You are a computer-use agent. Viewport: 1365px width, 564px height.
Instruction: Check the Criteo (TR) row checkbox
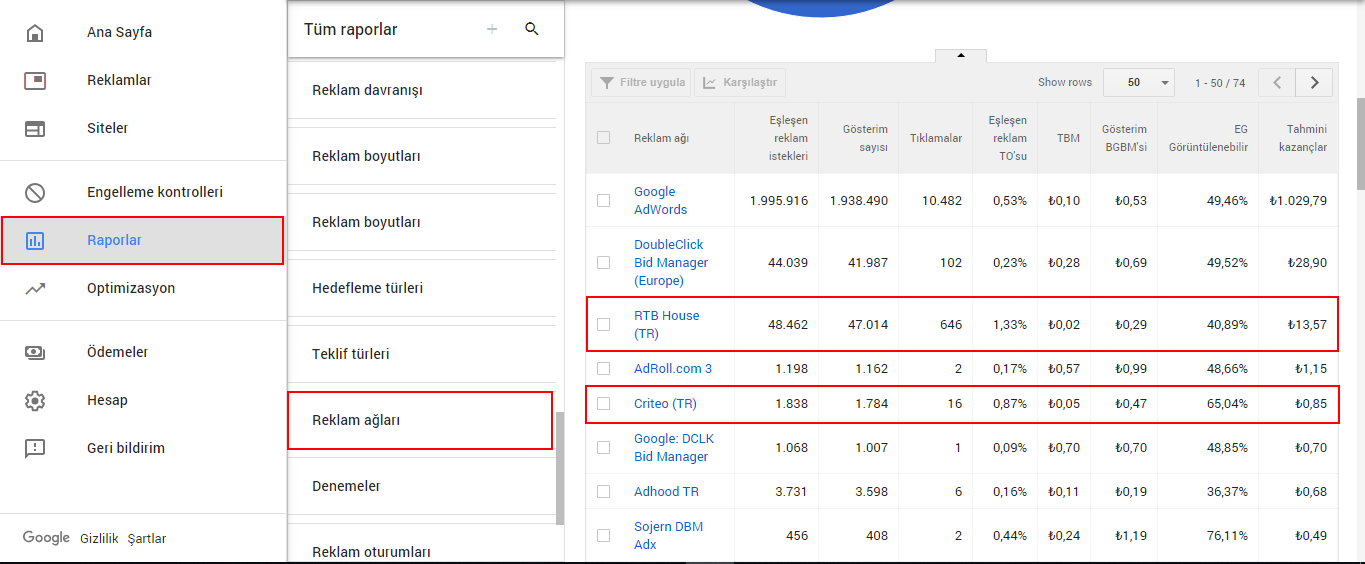tap(603, 404)
